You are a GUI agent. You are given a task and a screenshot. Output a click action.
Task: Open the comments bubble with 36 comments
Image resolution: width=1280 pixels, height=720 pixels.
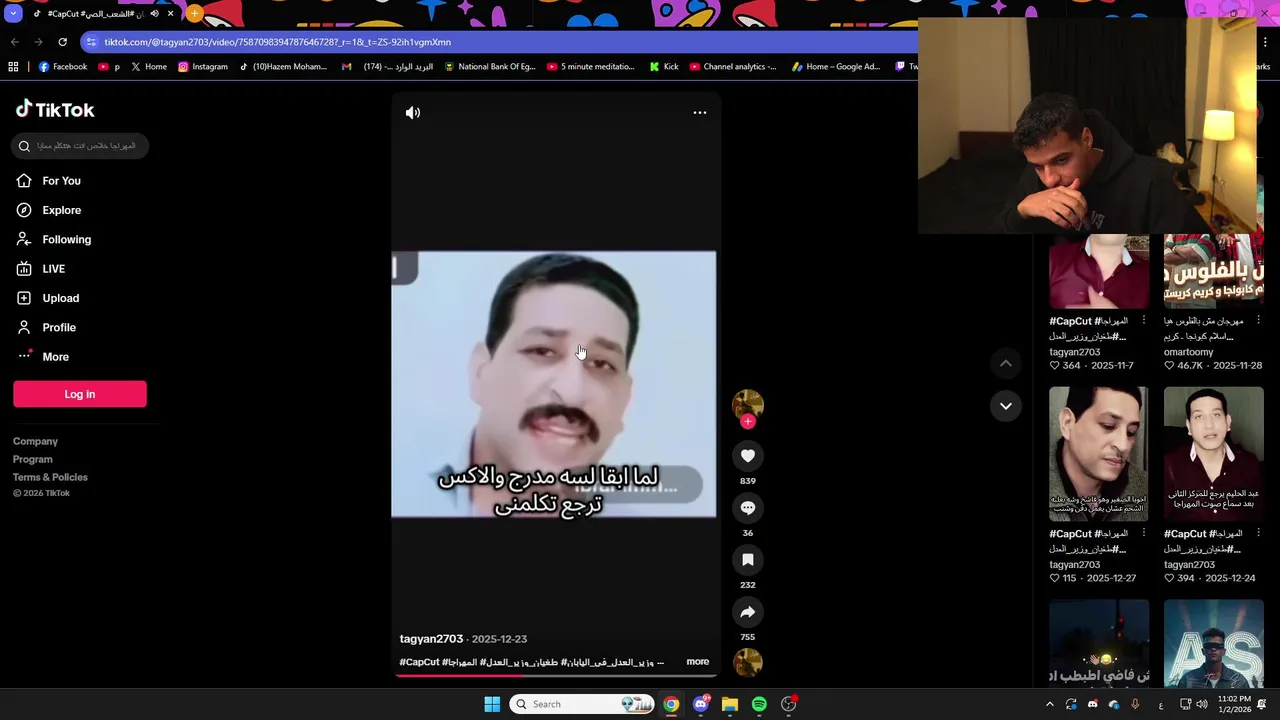pos(748,508)
